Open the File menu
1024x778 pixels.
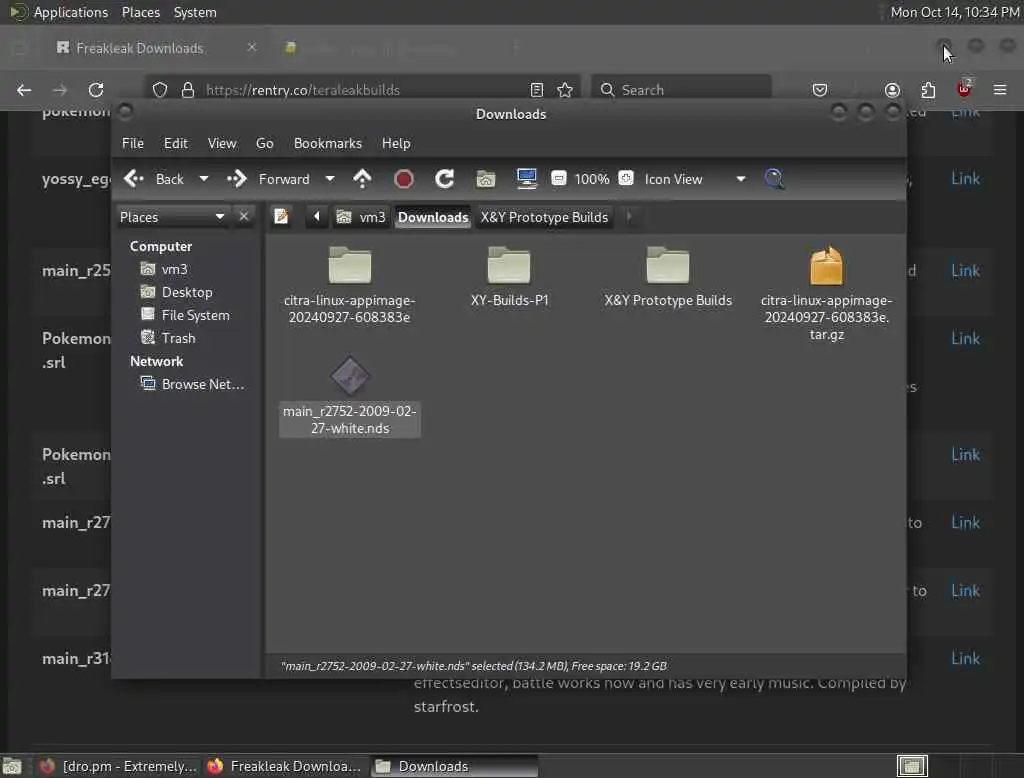click(x=133, y=143)
